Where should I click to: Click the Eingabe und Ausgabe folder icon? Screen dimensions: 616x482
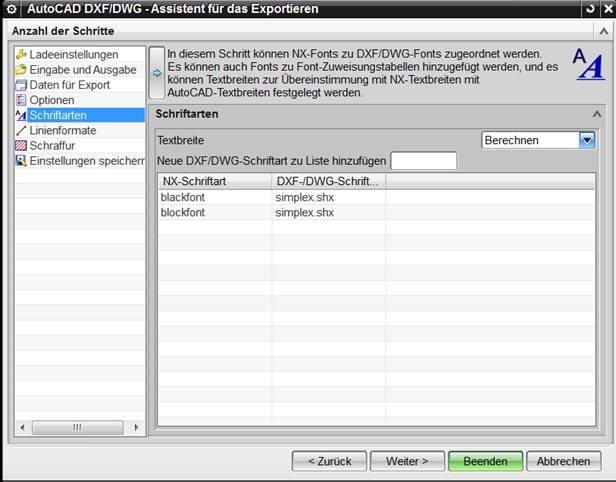coord(21,70)
